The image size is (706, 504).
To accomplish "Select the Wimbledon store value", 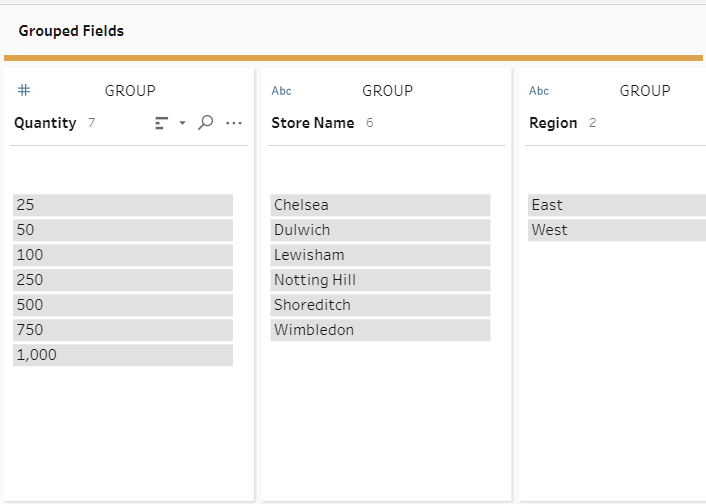I will (x=380, y=330).
